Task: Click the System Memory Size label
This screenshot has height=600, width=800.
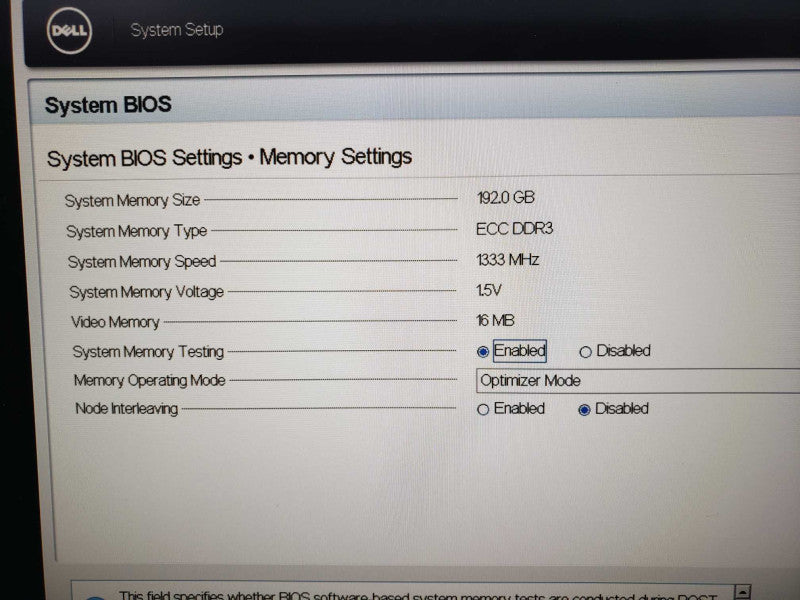Action: click(x=132, y=200)
